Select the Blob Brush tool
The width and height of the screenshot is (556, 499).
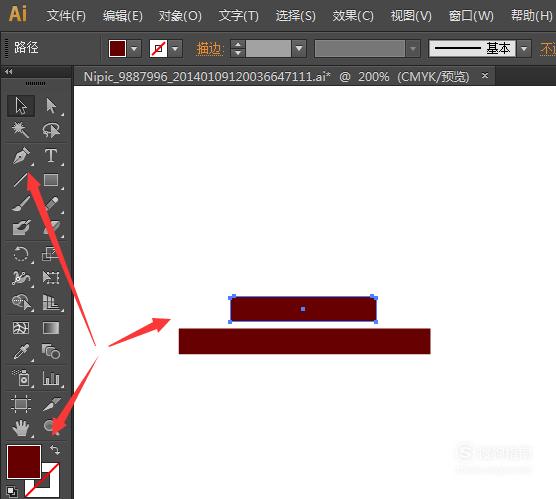21,228
